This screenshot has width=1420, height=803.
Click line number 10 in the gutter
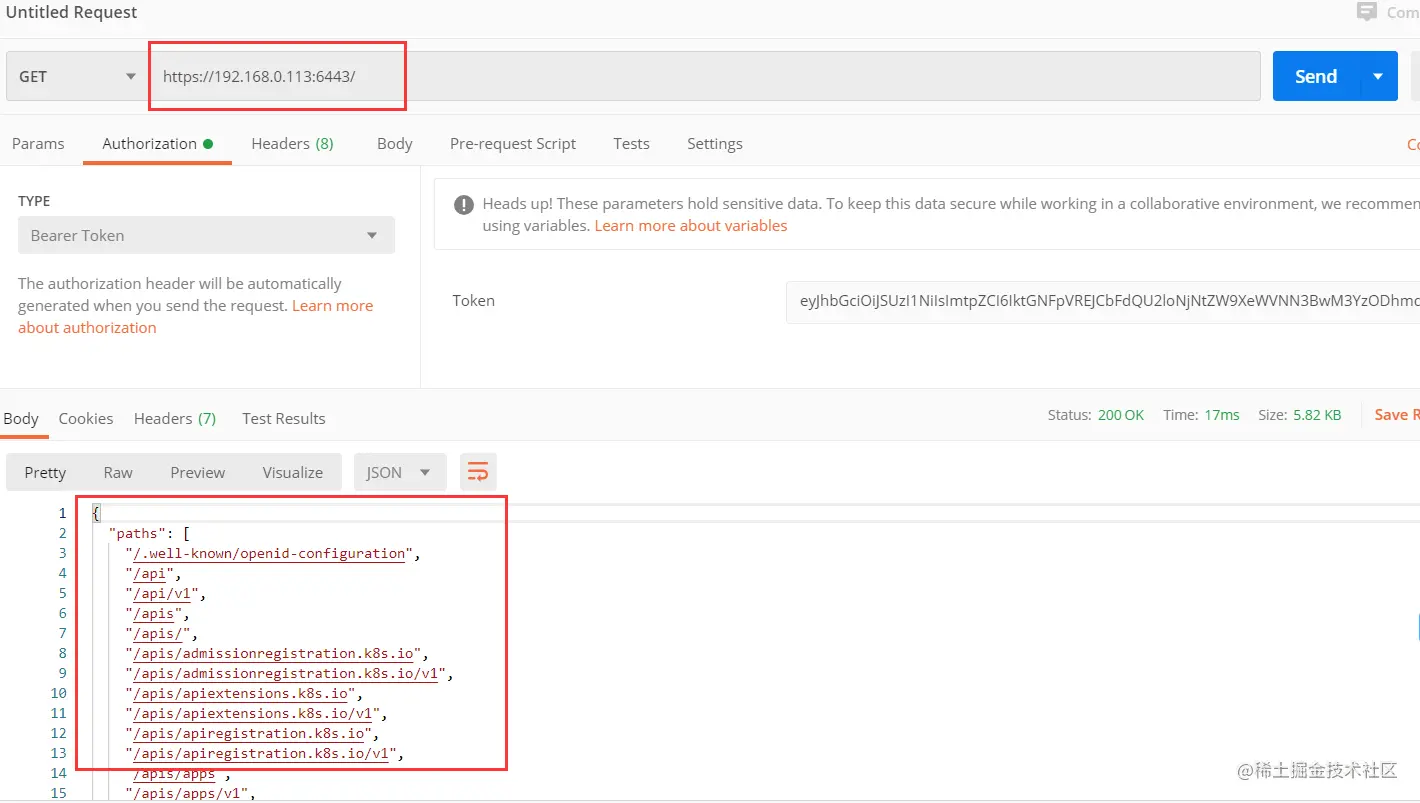click(x=58, y=693)
